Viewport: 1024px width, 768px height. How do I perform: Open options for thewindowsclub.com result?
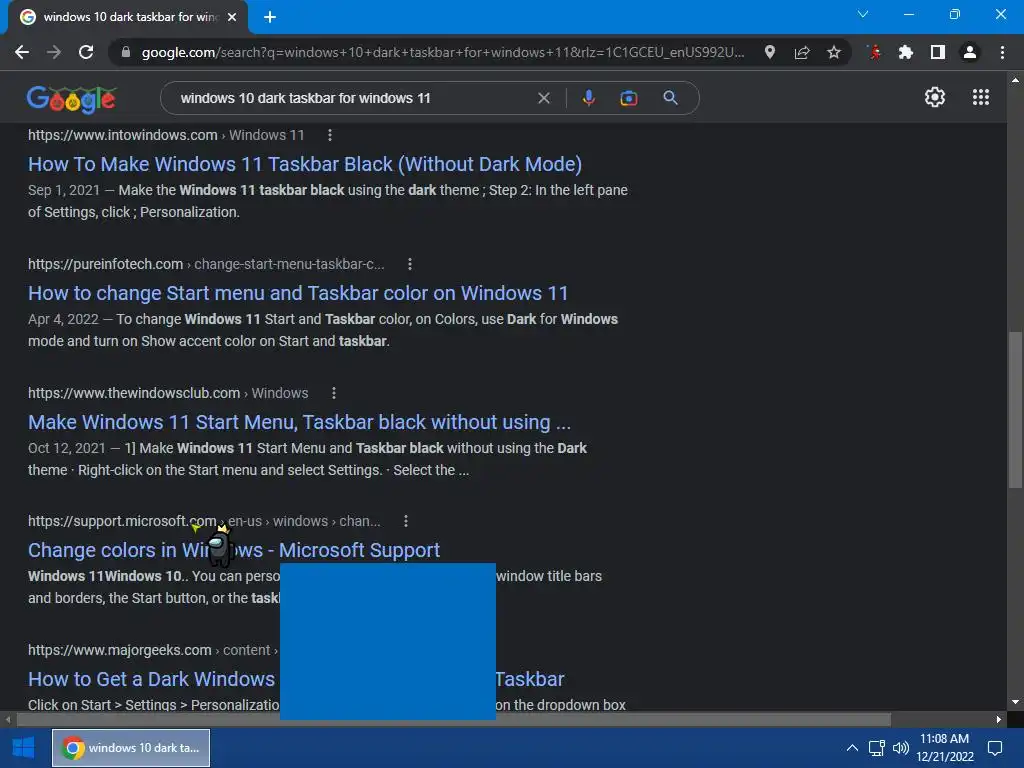334,393
